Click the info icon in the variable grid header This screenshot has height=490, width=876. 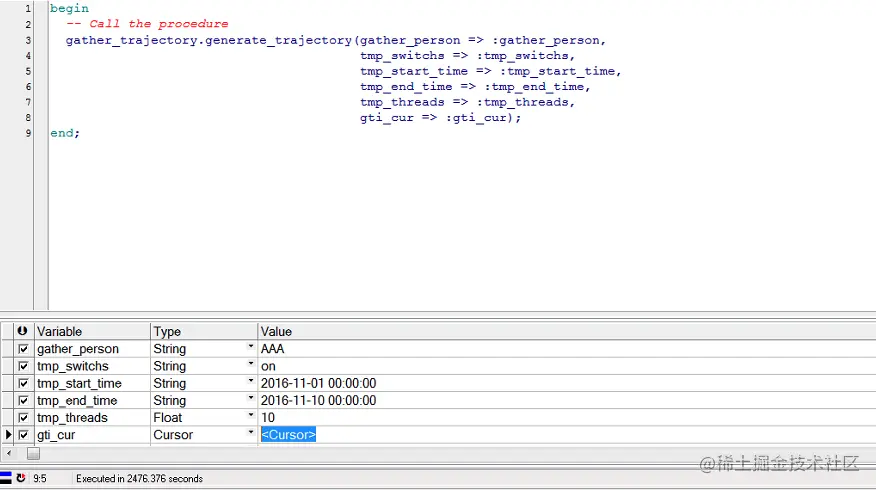[x=22, y=331]
